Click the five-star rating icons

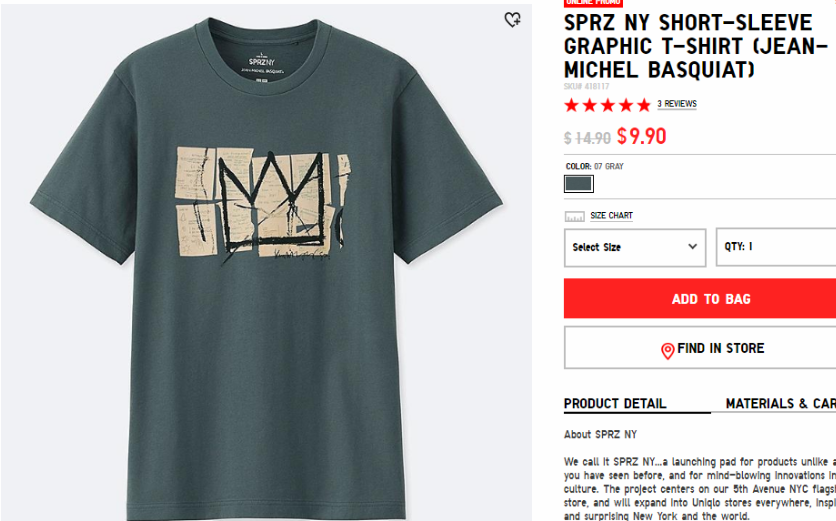pyautogui.click(x=607, y=105)
